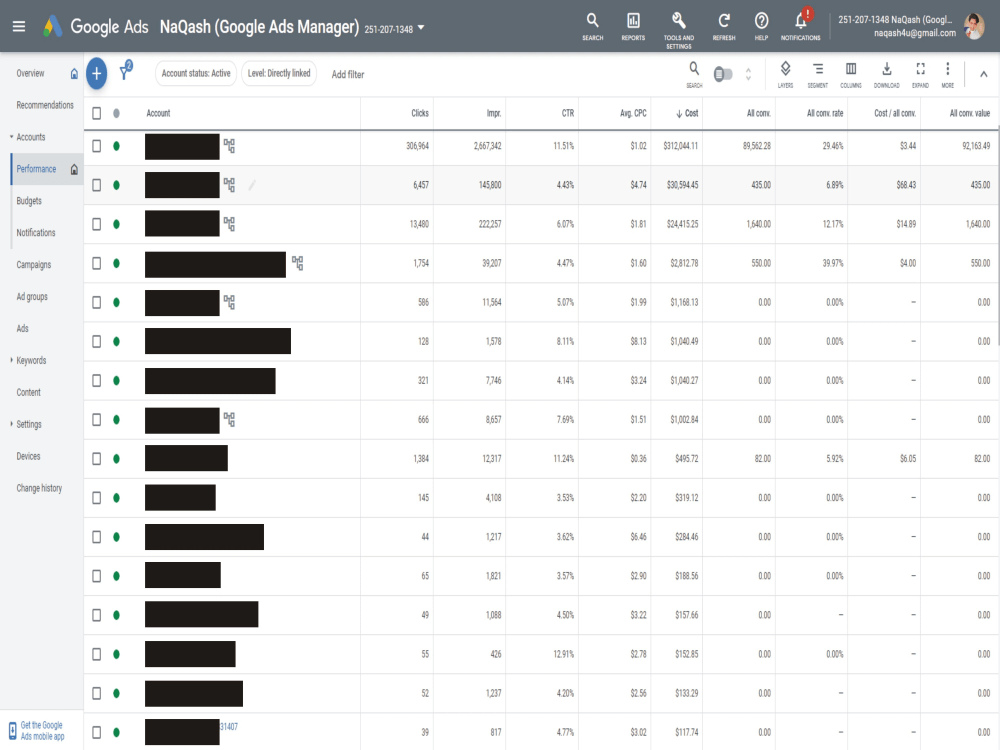Open Budgets in sidebar
Viewport: 1000px width, 750px height.
29,201
